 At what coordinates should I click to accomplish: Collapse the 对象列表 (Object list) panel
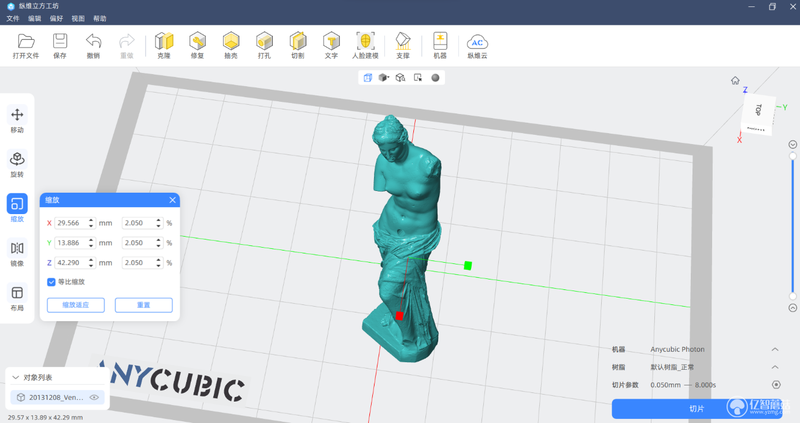15,378
